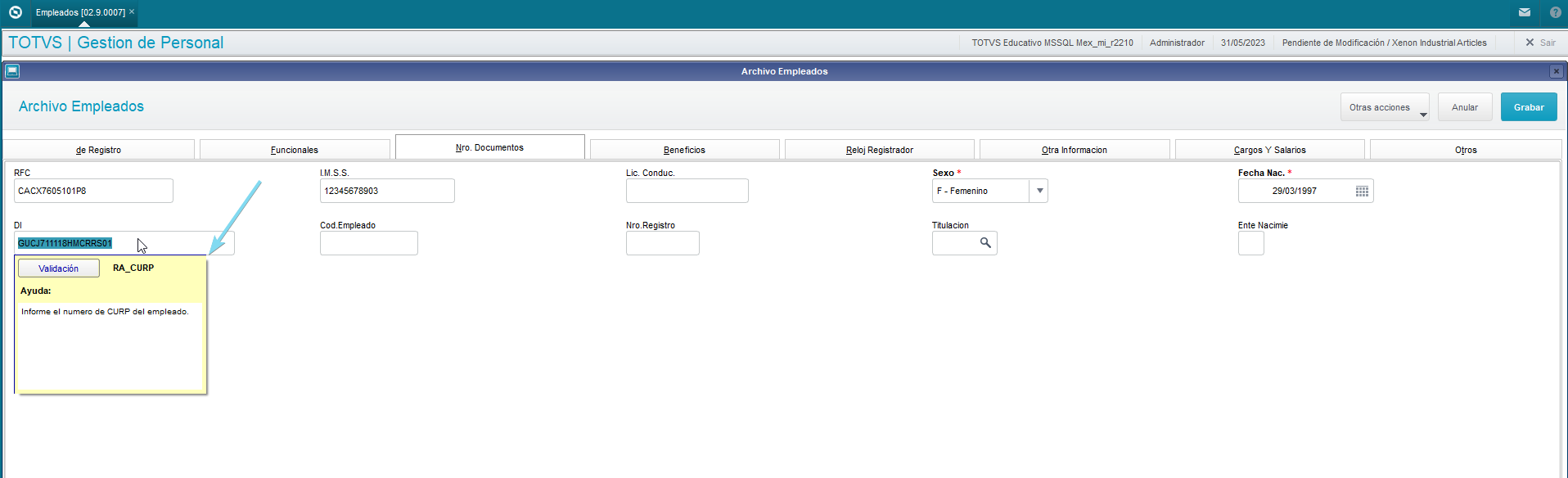
Task: Close the Empleados tab with x icon
Action: [x=132, y=11]
